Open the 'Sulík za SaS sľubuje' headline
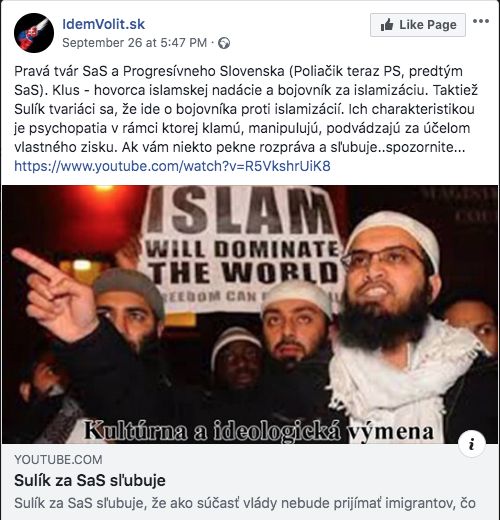 [x=90, y=480]
